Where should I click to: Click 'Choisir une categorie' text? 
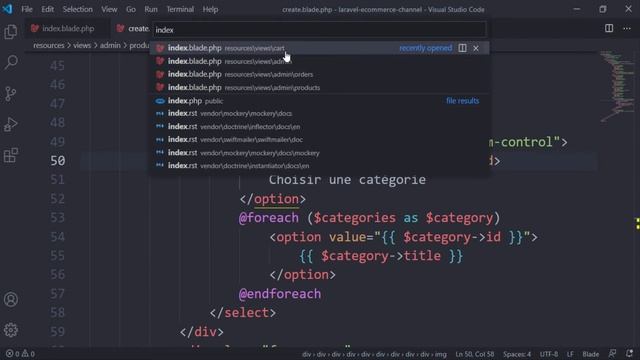[x=347, y=180]
